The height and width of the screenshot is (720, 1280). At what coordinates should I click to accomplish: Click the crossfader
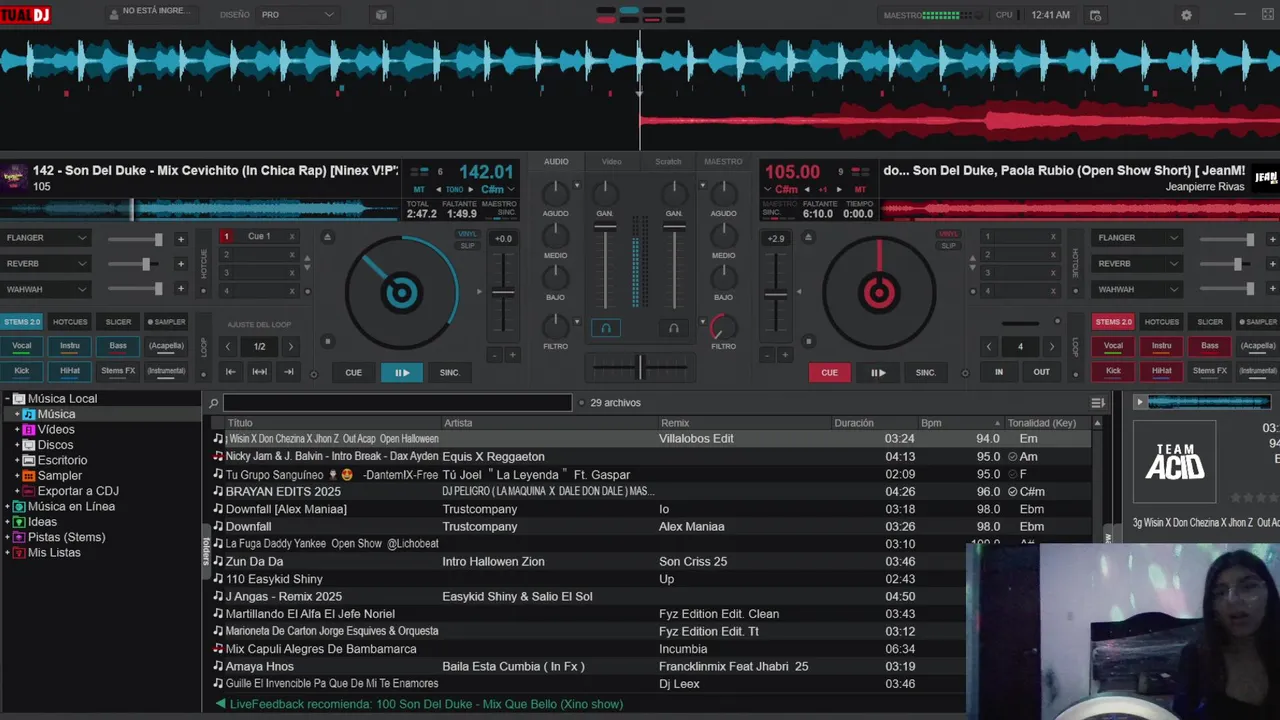[x=640, y=367]
